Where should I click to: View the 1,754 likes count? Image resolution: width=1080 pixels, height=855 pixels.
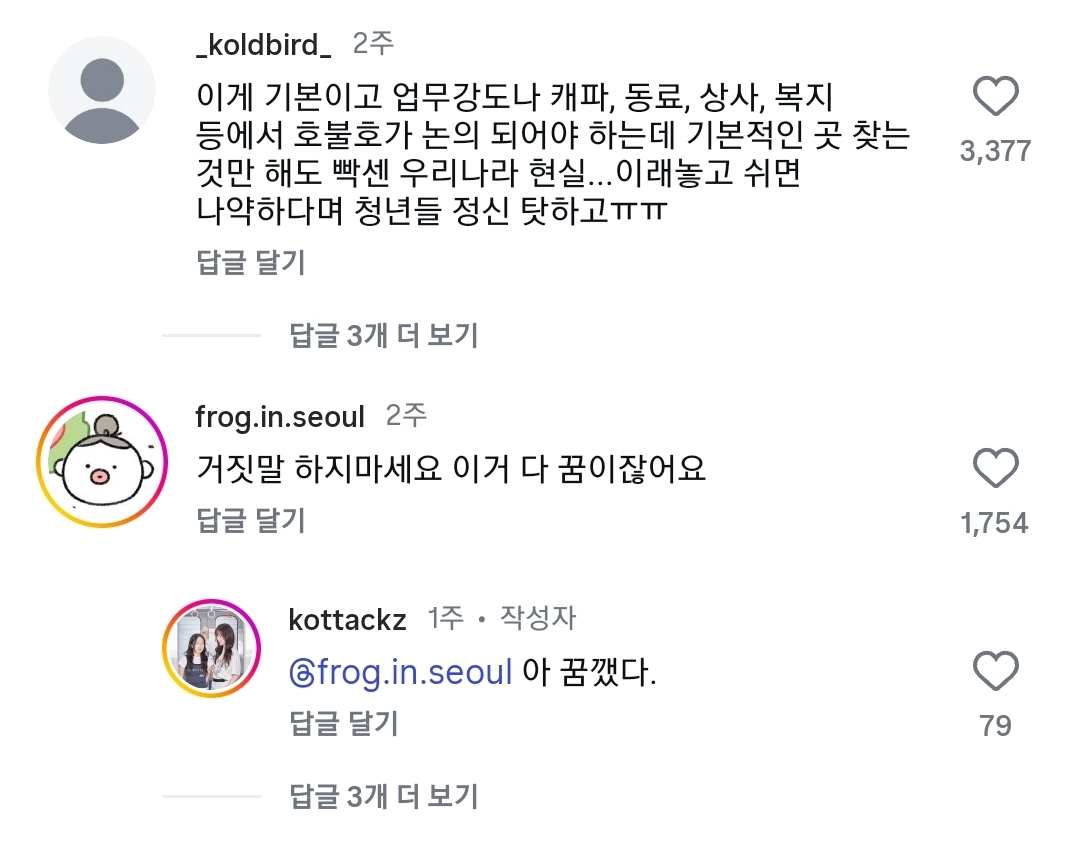click(994, 522)
